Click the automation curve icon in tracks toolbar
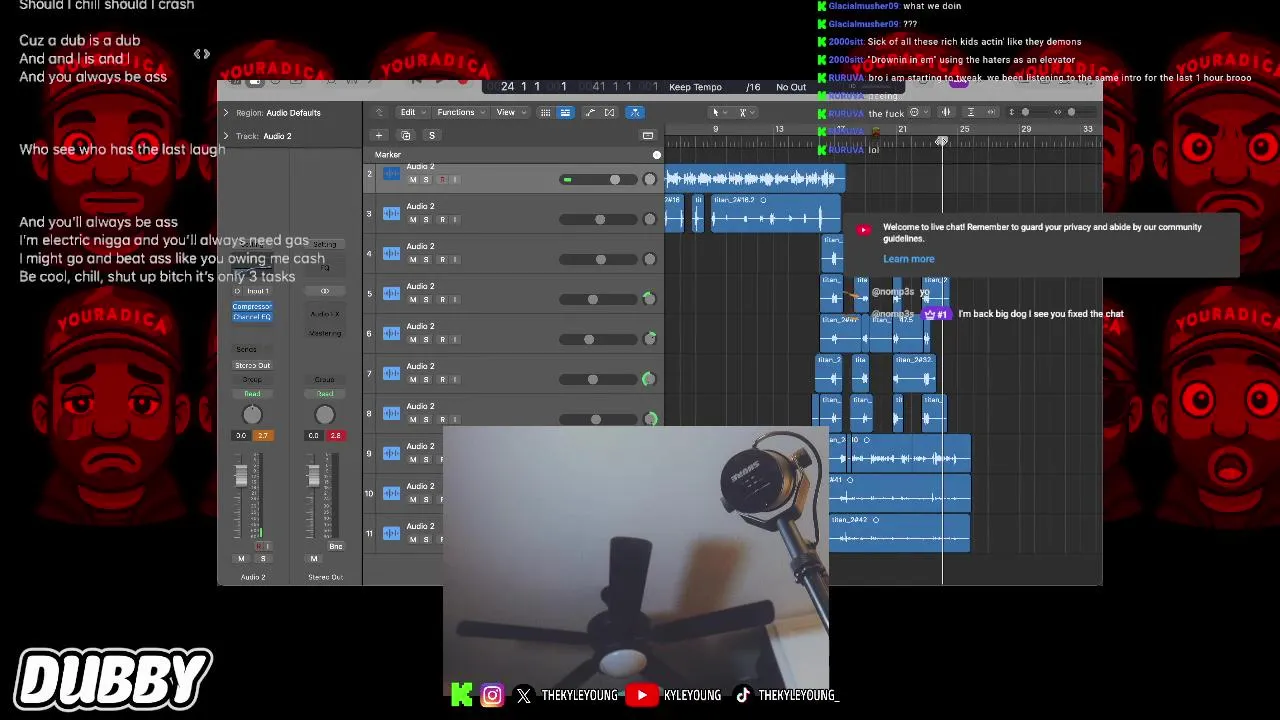The width and height of the screenshot is (1280, 720). [590, 112]
